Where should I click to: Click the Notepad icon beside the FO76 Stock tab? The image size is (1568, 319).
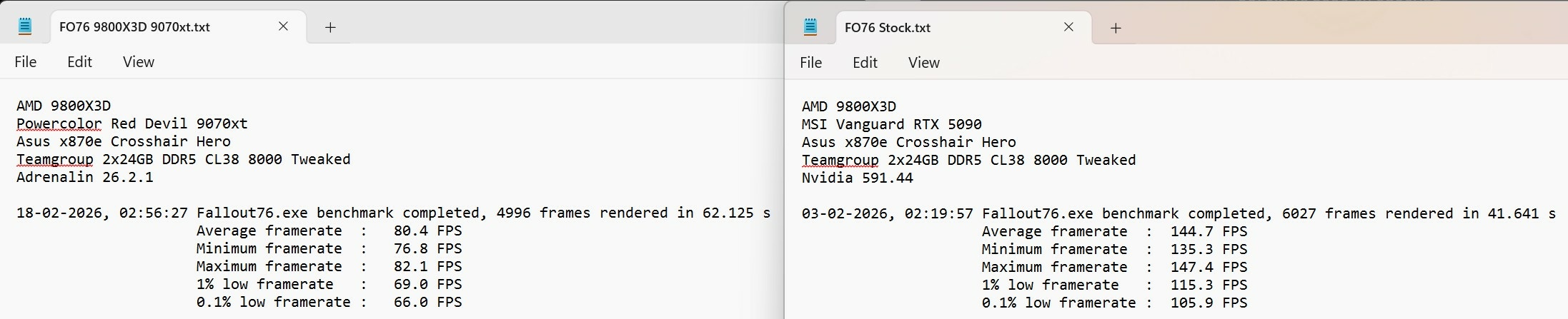pyautogui.click(x=810, y=27)
